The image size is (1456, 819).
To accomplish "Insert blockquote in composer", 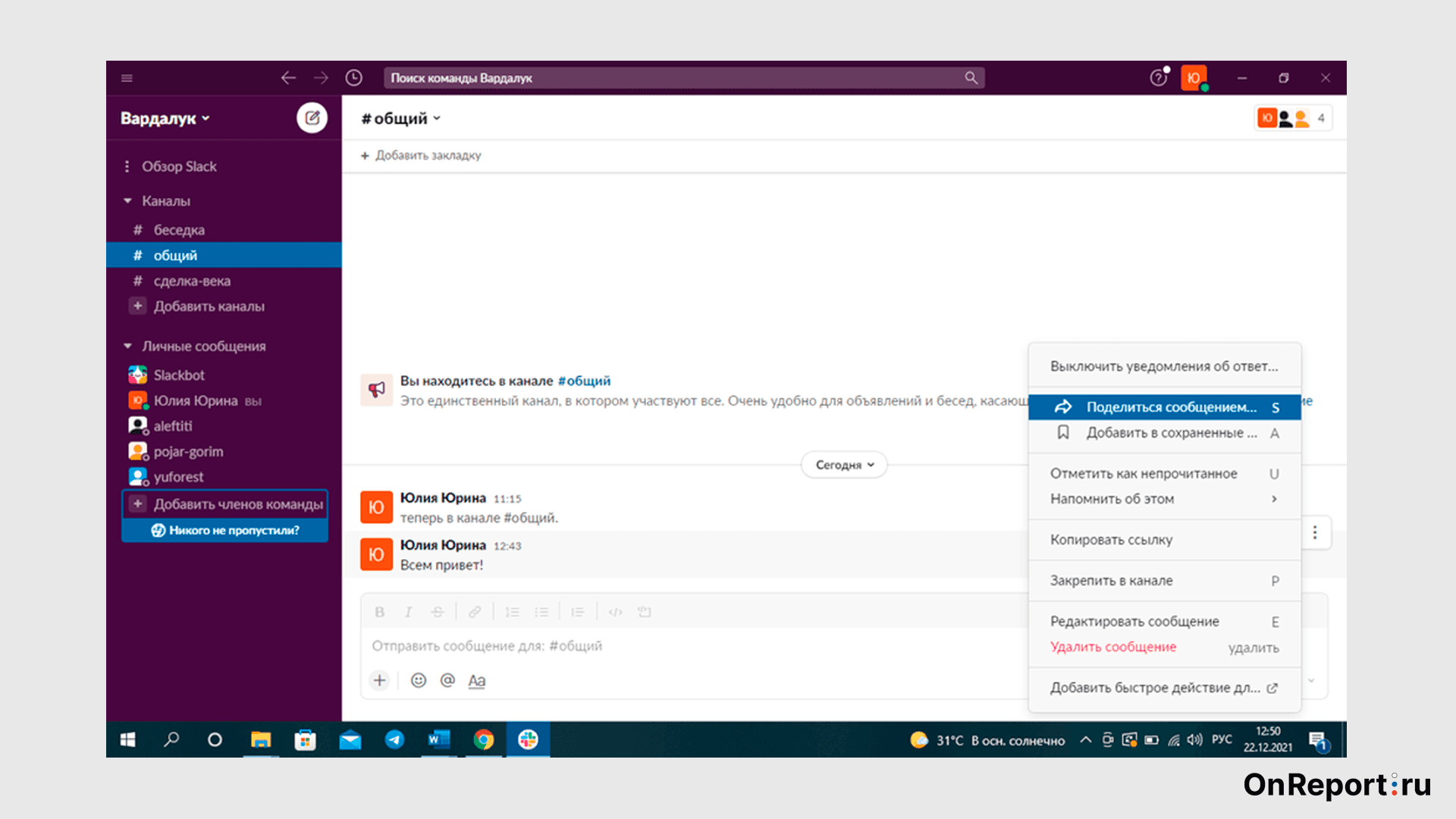I will [578, 612].
